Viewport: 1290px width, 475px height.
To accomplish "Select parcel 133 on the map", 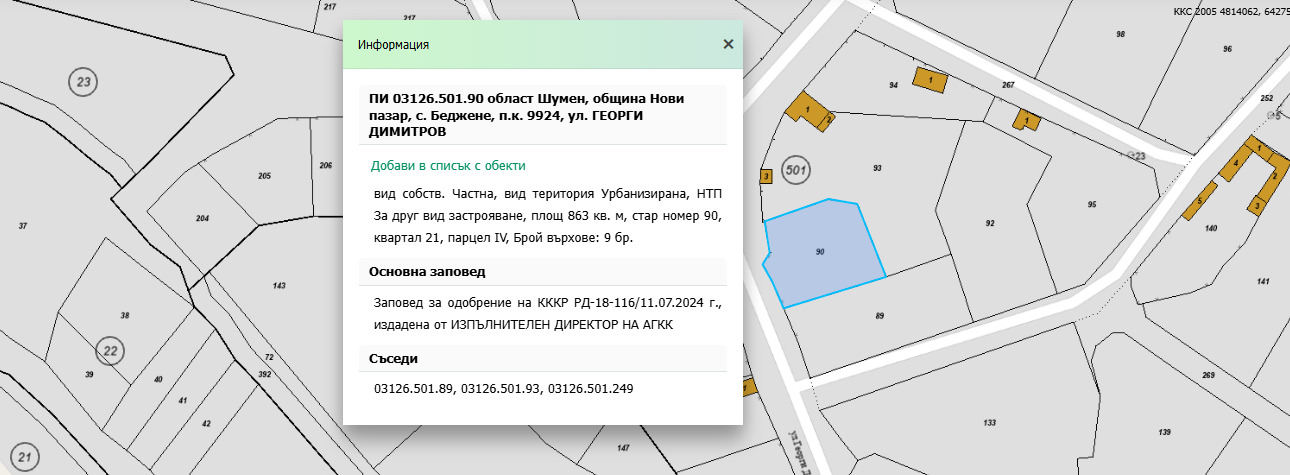I will click(988, 423).
